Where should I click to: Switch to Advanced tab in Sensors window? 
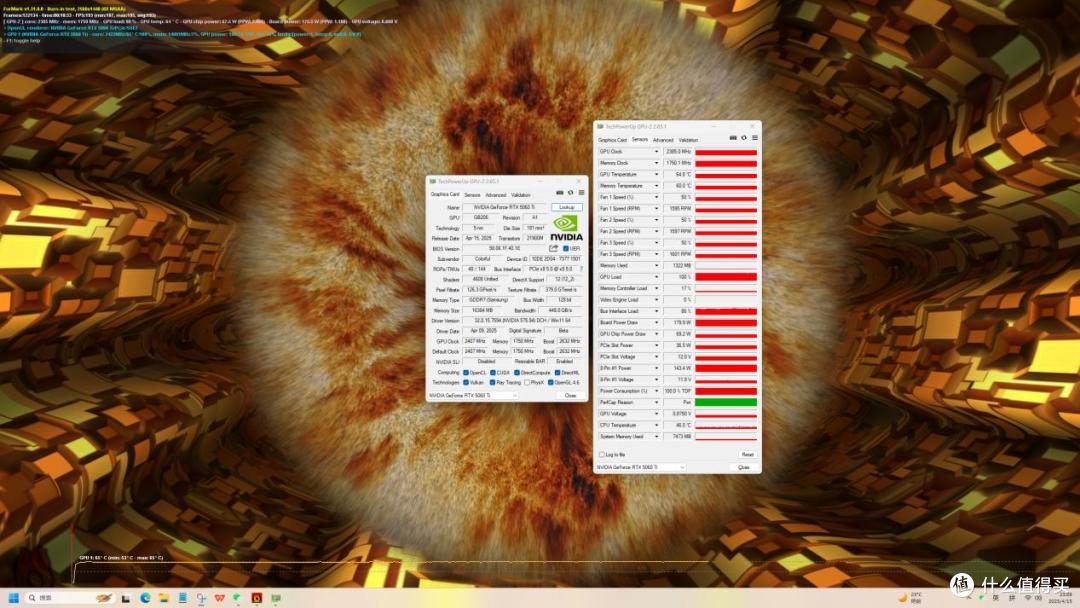663,140
